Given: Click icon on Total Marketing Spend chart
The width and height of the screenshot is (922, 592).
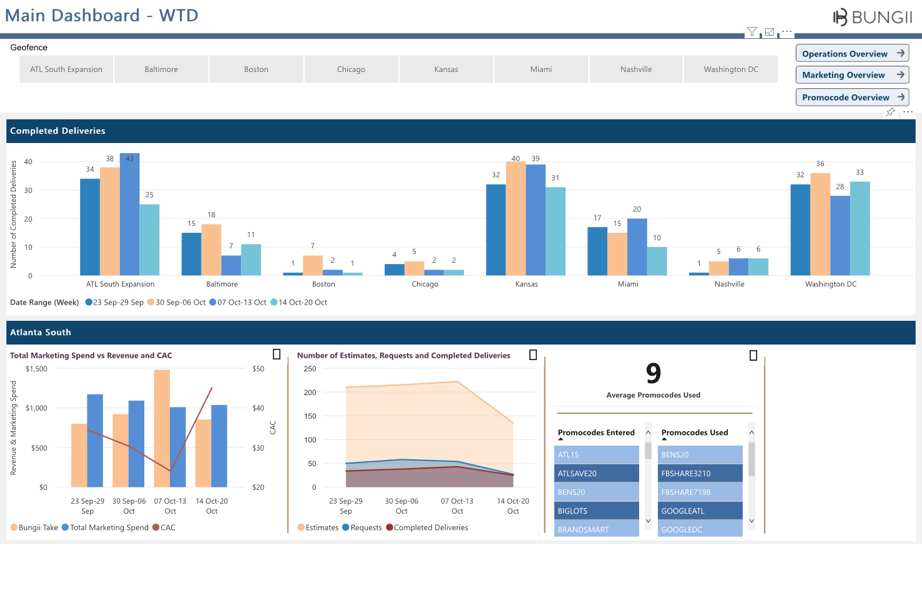Looking at the screenshot, I should [x=277, y=355].
